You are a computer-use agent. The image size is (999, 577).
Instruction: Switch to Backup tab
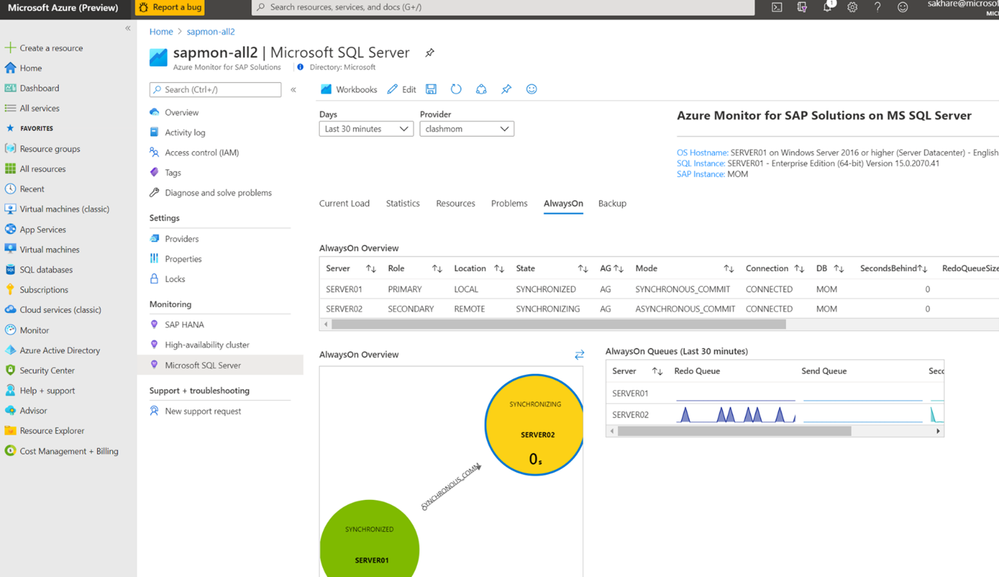(612, 203)
